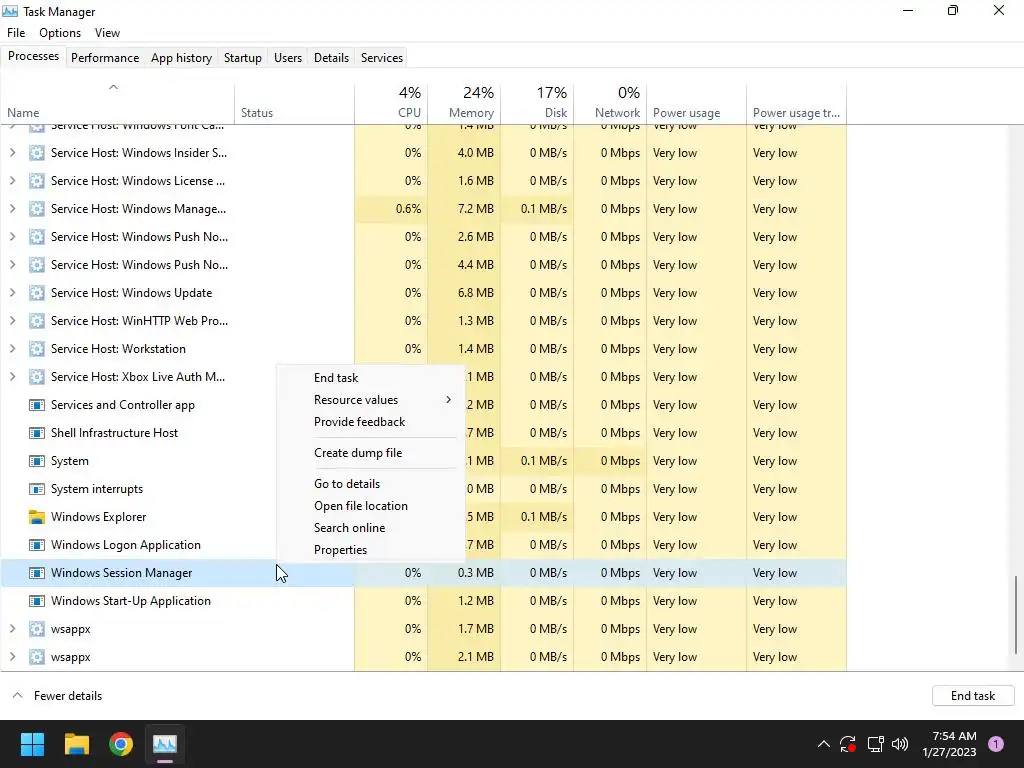Click the Service Host: Xbox Live Auth gear icon
Screen dimensions: 1024x768
click(x=37, y=377)
